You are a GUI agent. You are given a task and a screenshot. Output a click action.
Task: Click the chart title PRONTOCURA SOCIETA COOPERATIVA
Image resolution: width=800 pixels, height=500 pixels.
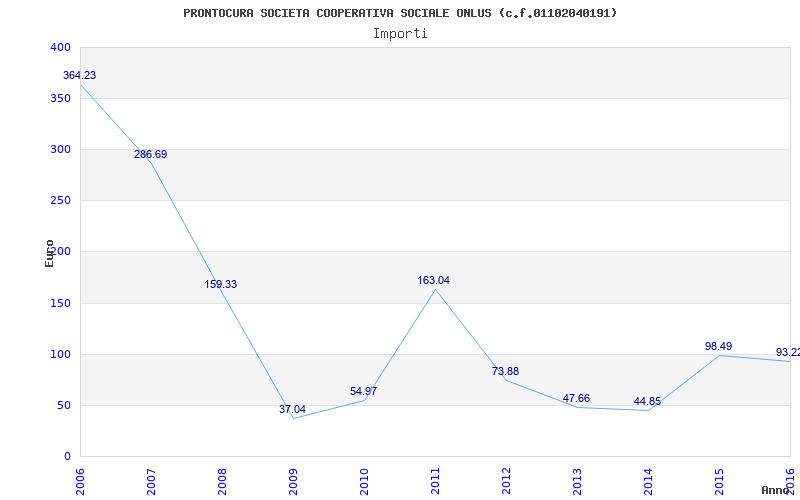(x=401, y=13)
